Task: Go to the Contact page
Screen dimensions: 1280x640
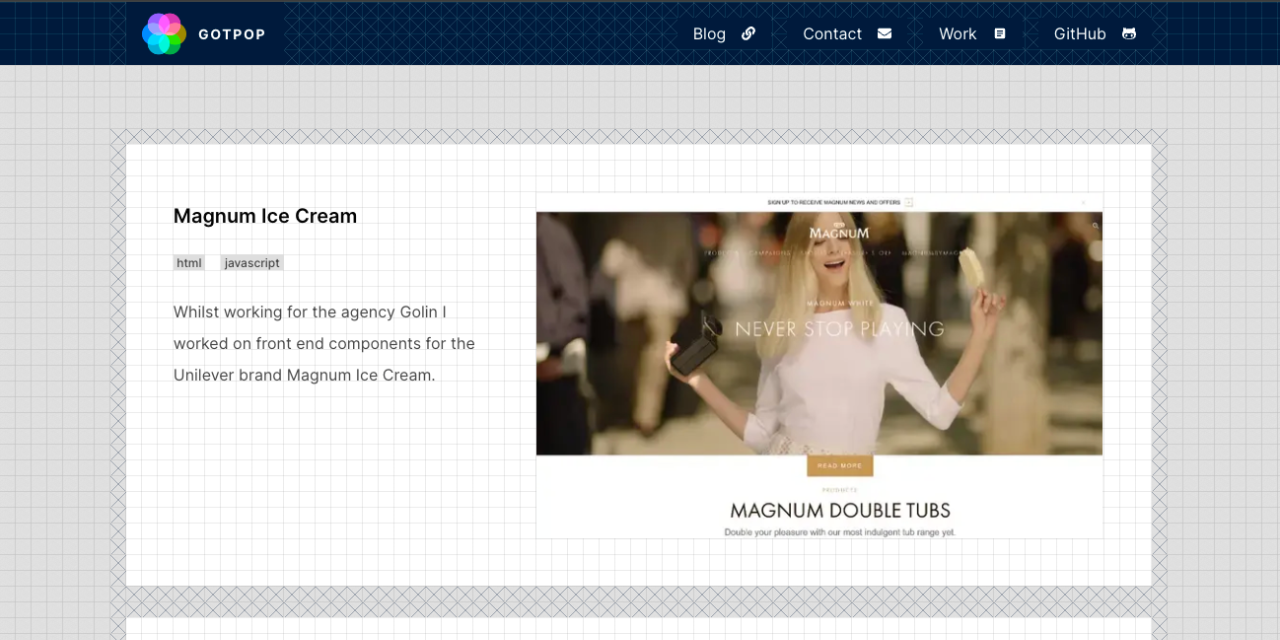Action: (831, 34)
